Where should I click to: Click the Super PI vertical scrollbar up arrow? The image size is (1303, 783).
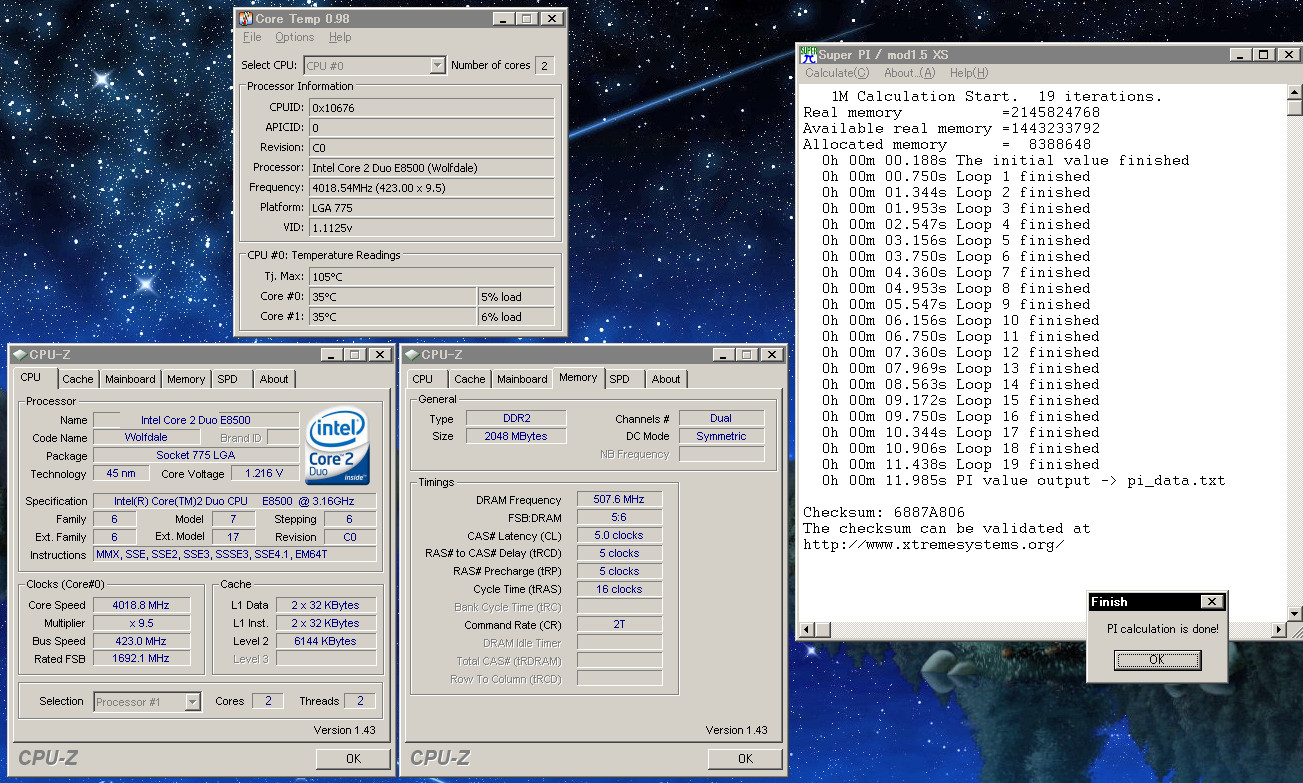pyautogui.click(x=1294, y=92)
